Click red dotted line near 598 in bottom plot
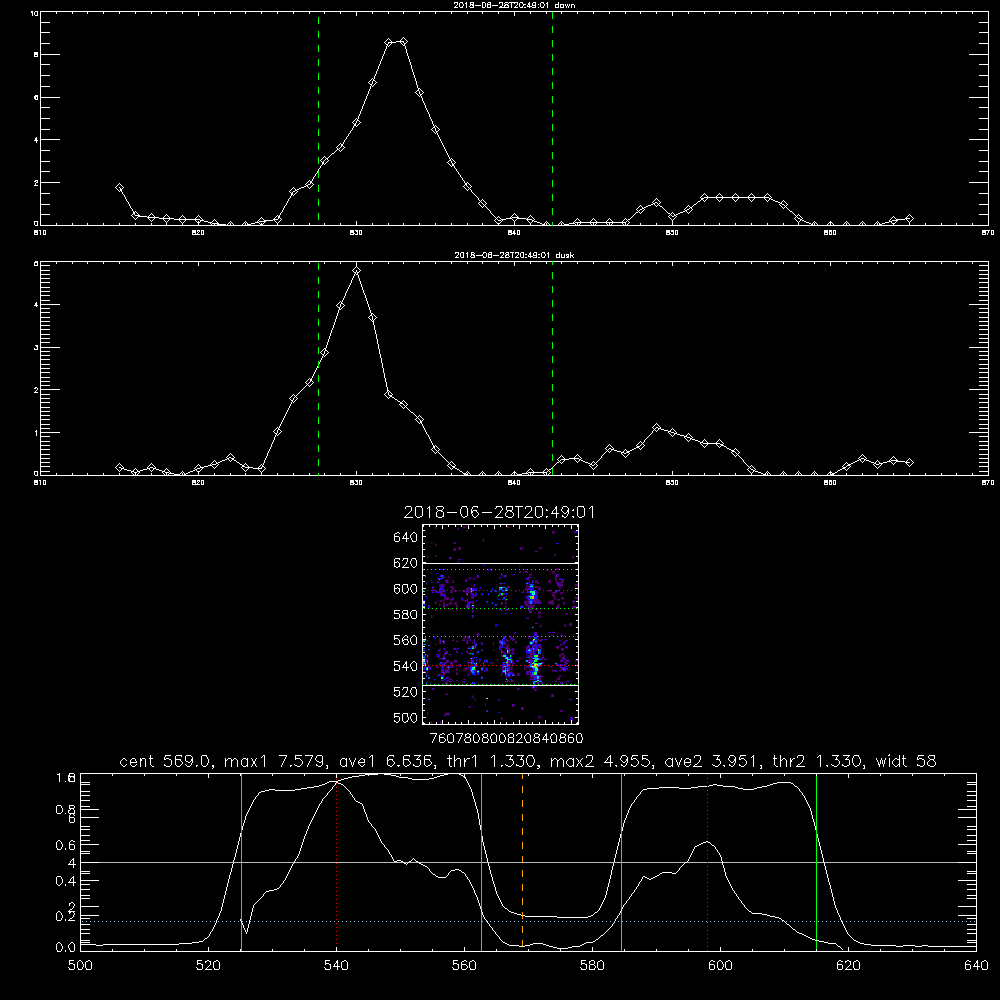The width and height of the screenshot is (1000, 1000). click(x=707, y=861)
